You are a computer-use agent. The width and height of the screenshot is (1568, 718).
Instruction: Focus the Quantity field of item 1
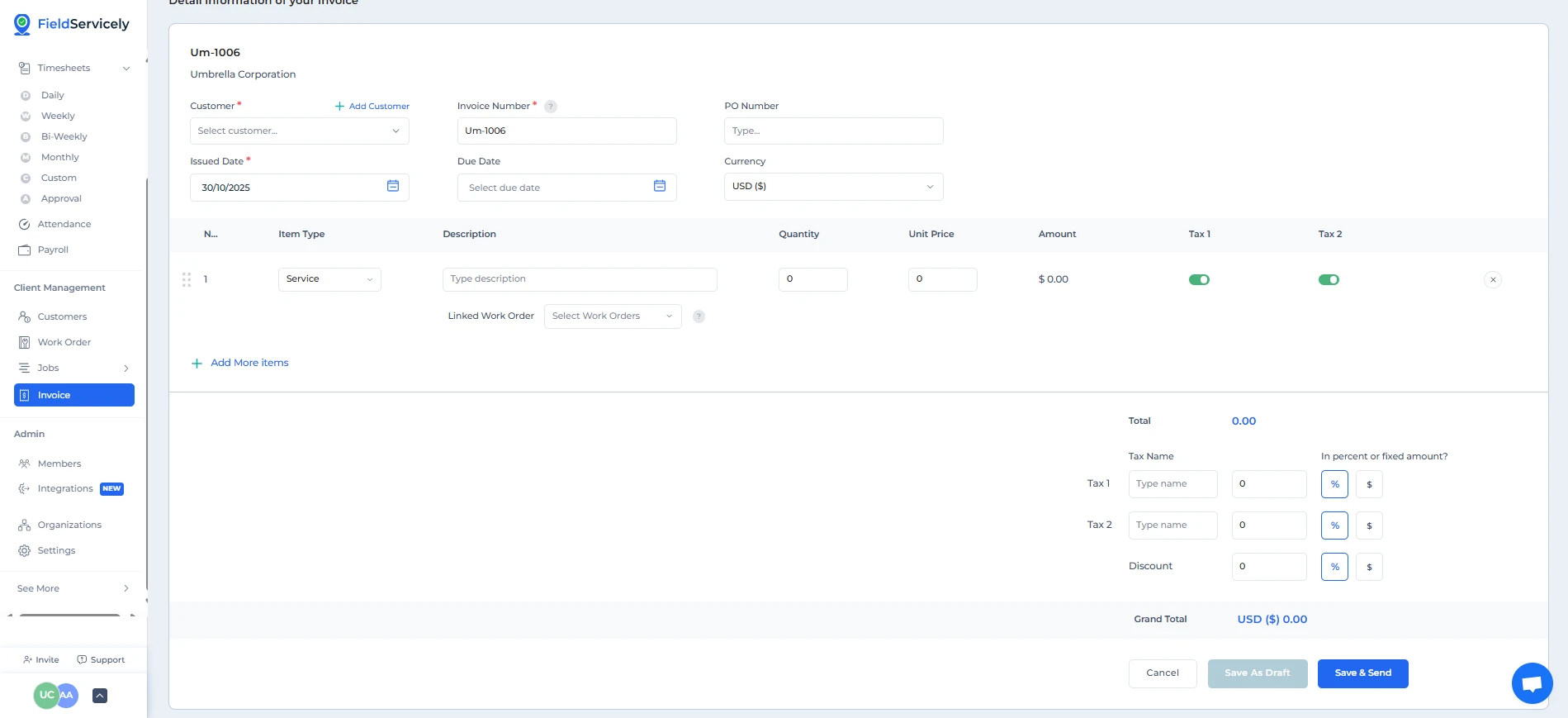tap(813, 279)
